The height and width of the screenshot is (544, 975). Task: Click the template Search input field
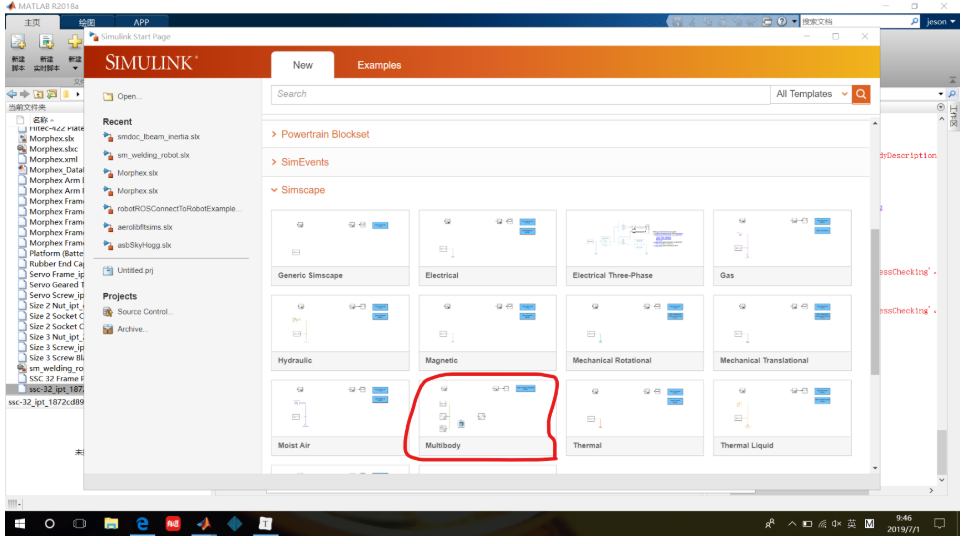[520, 94]
